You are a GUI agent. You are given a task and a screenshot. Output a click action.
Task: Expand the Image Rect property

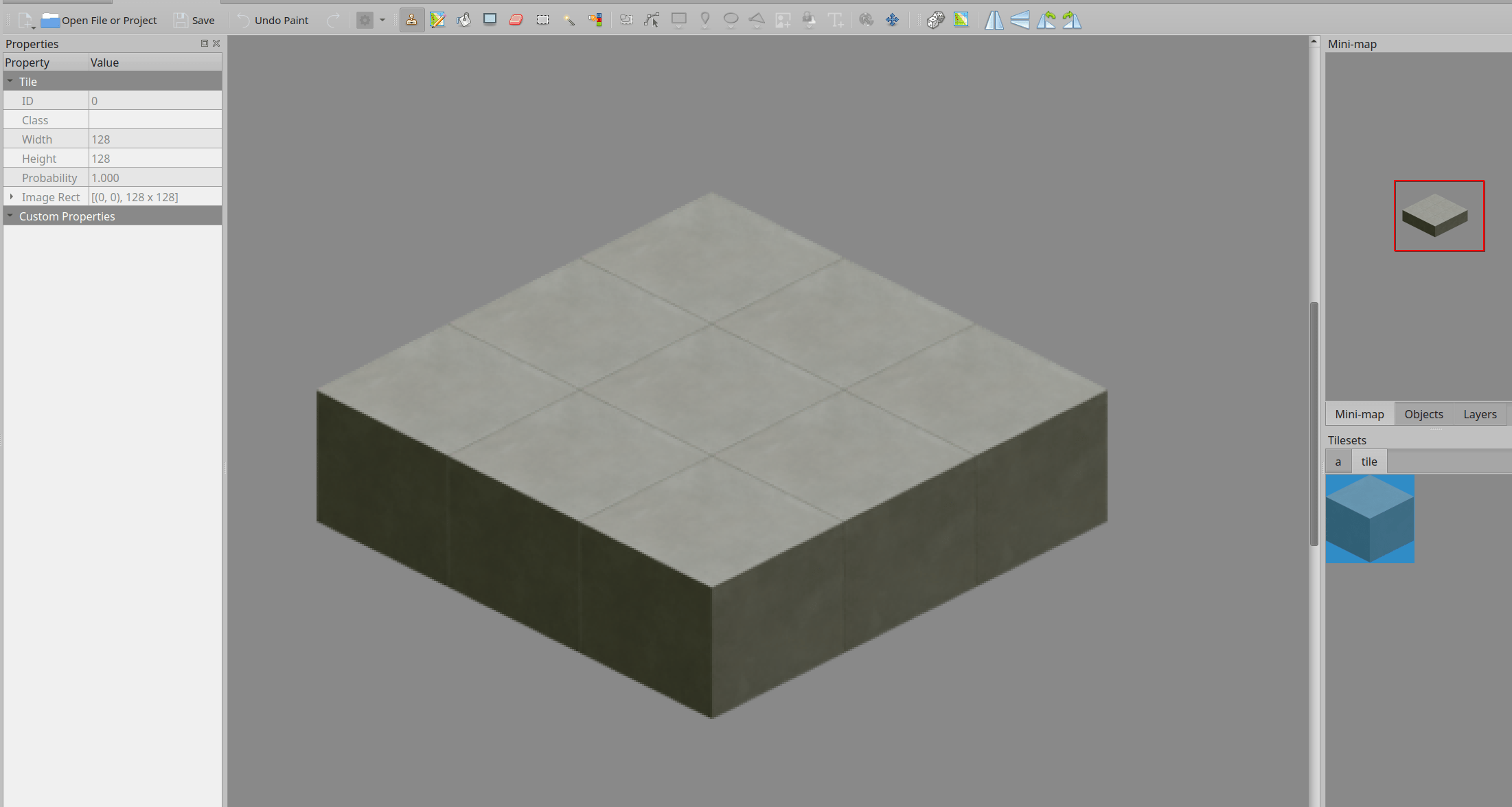click(x=12, y=197)
